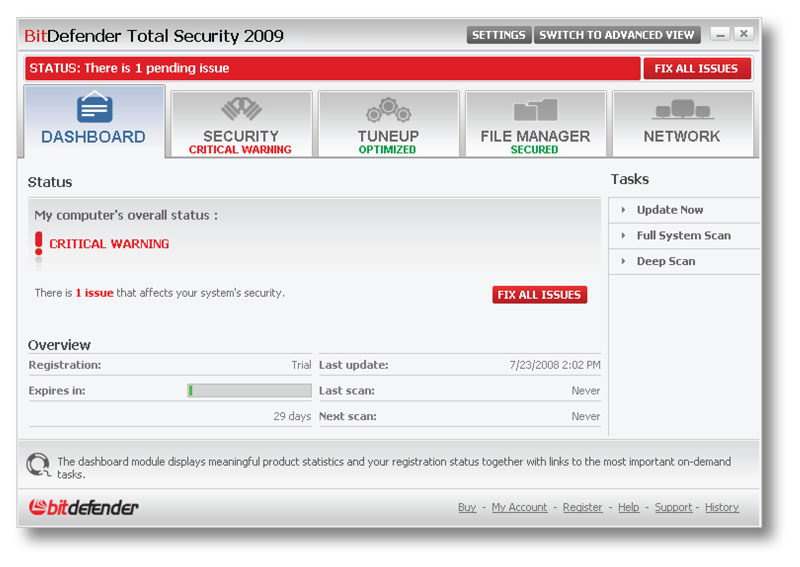Click the arrow beside Update Now
The image size is (800, 567).
[623, 210]
